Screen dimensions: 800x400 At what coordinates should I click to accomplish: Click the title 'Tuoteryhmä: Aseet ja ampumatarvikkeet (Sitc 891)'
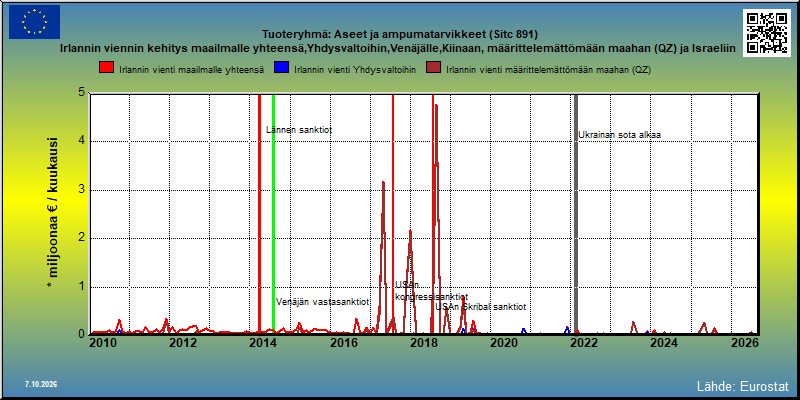point(400,35)
